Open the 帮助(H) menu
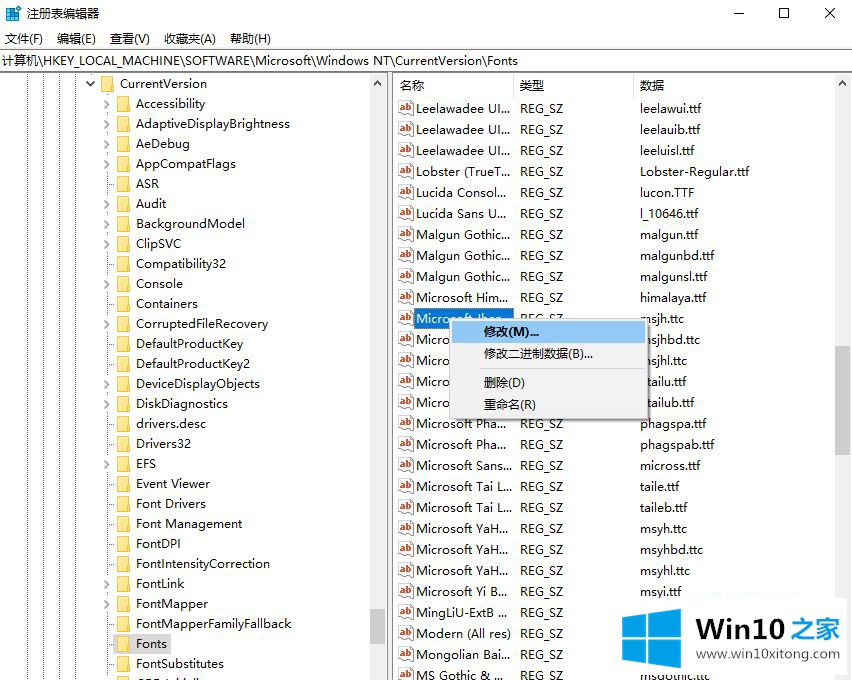Viewport: 852px width, 680px height. click(250, 39)
